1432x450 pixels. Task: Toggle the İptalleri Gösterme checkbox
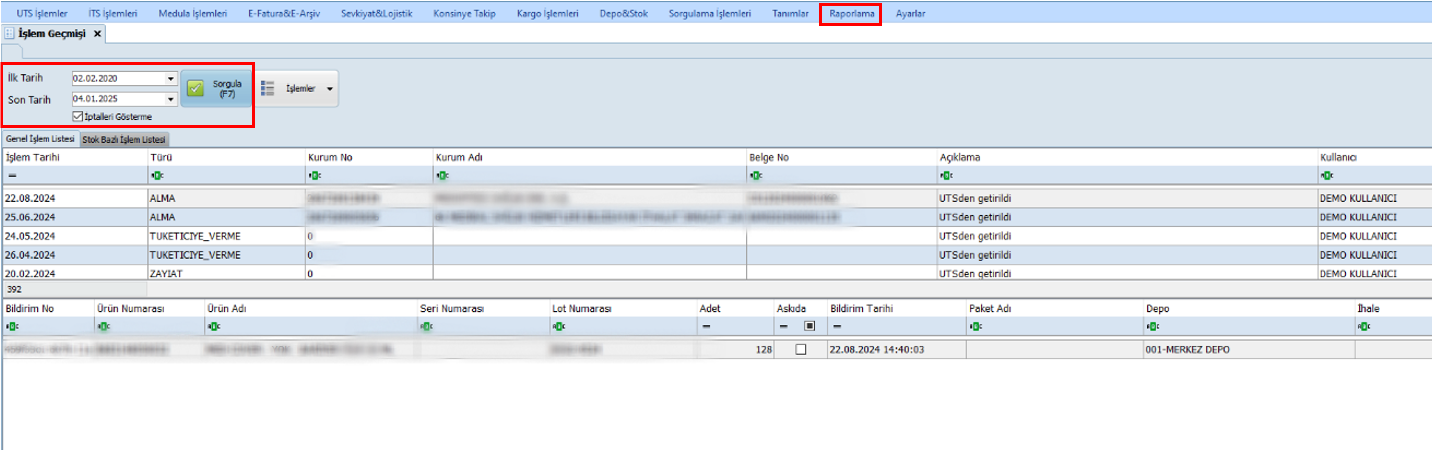[x=92, y=117]
